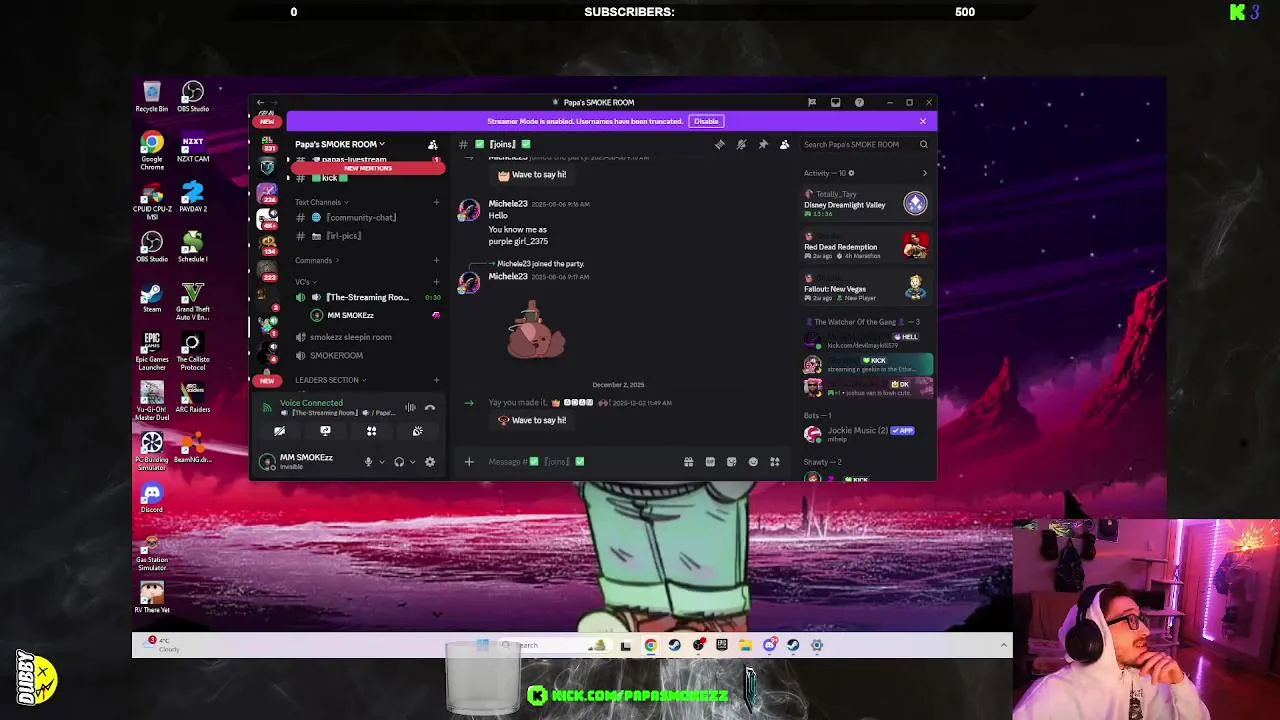Click plus to attach file to message
The width and height of the screenshot is (1280, 720).
click(469, 461)
